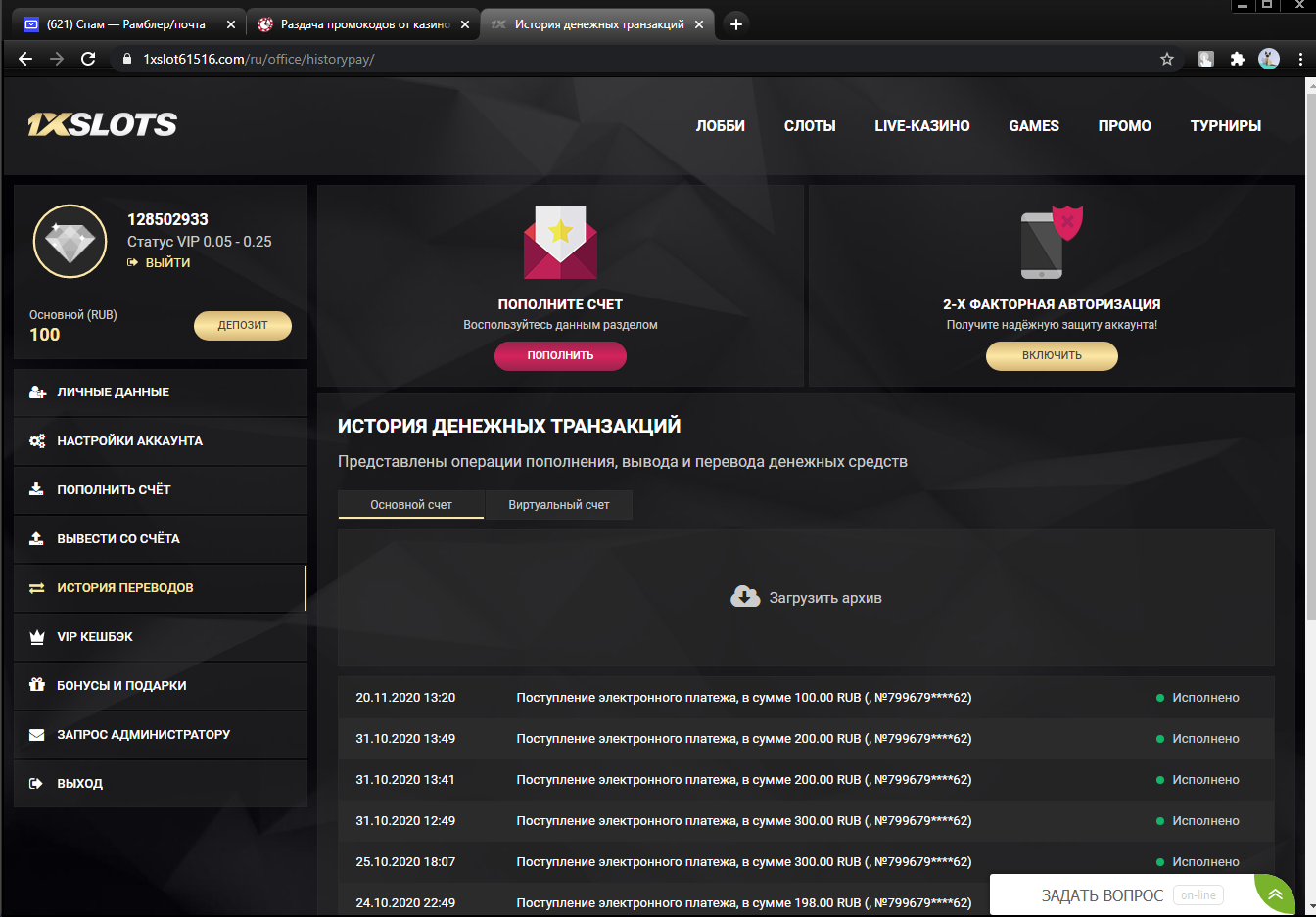Switch to Раздача промокодов от казино tab

(x=364, y=24)
